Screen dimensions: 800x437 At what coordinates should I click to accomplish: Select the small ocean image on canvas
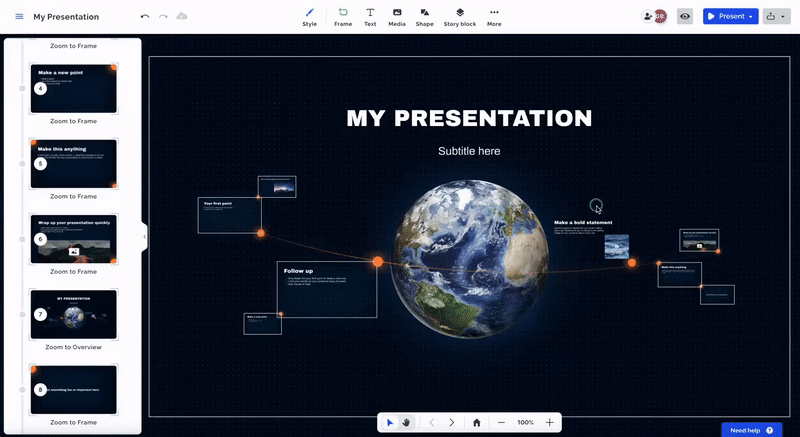click(x=616, y=246)
